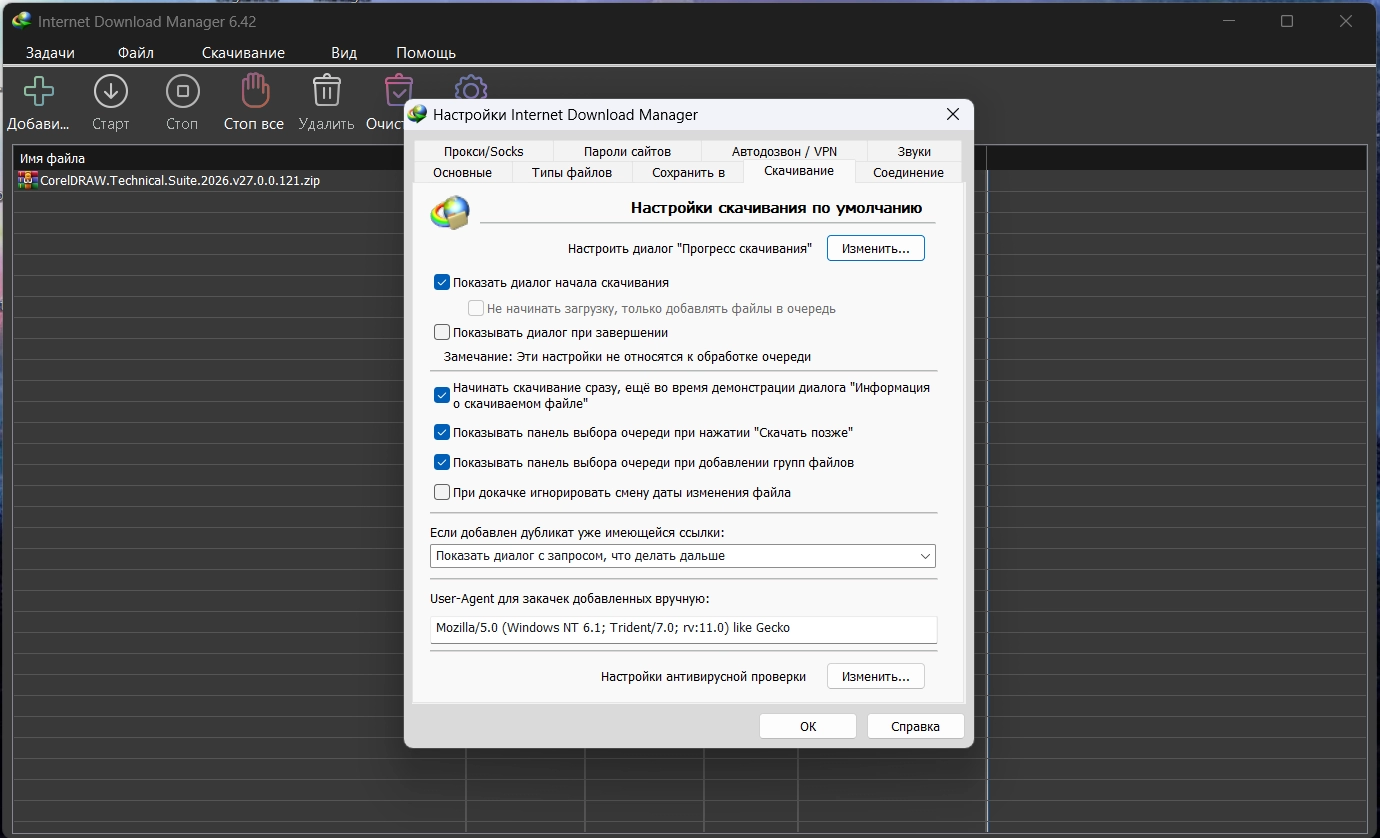This screenshot has height=838, width=1380.
Task: Switch to the Автодозвон / VPN tab
Action: click(x=784, y=151)
